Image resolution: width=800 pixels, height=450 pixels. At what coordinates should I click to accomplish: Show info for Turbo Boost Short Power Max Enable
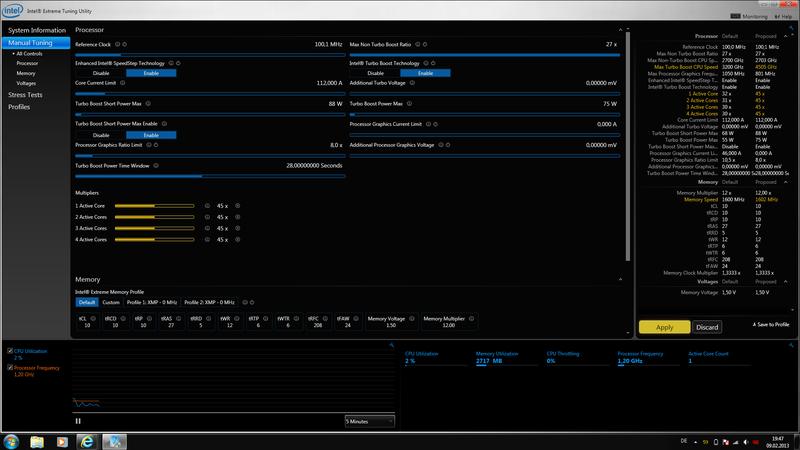point(164,123)
